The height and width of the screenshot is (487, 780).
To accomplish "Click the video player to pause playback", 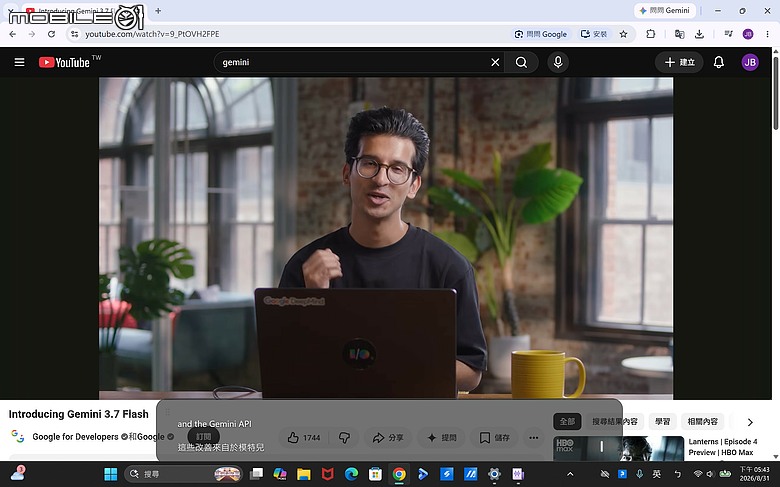I will [x=386, y=238].
